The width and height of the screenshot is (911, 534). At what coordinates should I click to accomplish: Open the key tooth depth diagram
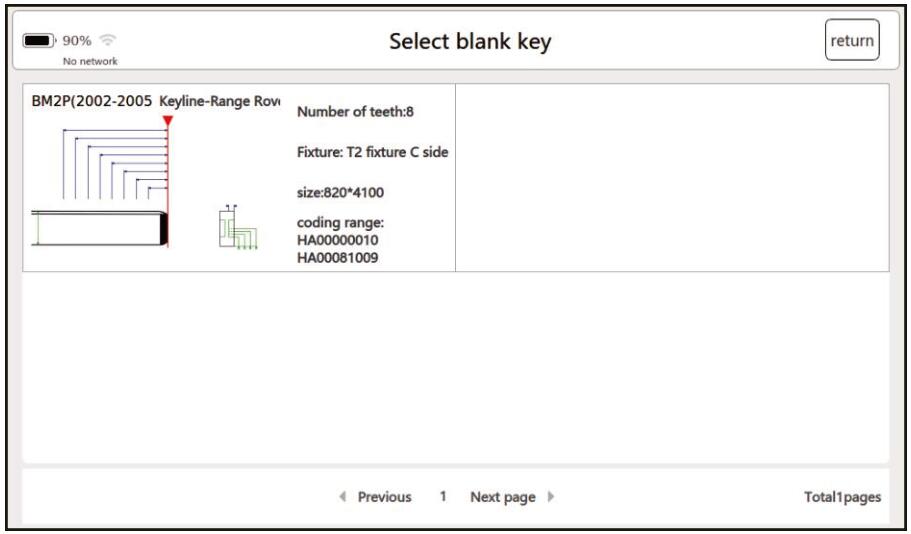[x=115, y=163]
